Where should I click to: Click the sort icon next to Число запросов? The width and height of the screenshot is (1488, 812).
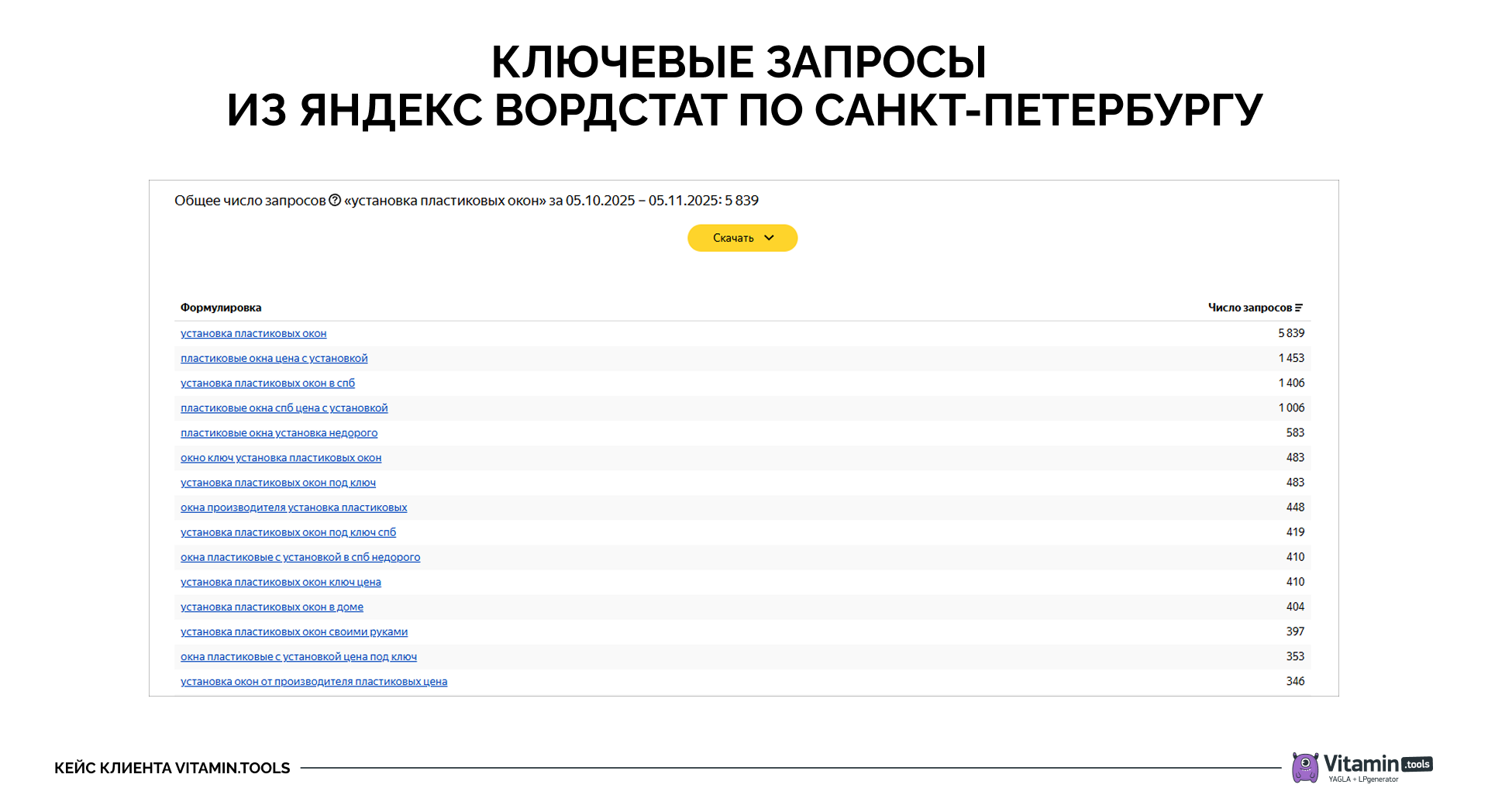click(x=1300, y=307)
